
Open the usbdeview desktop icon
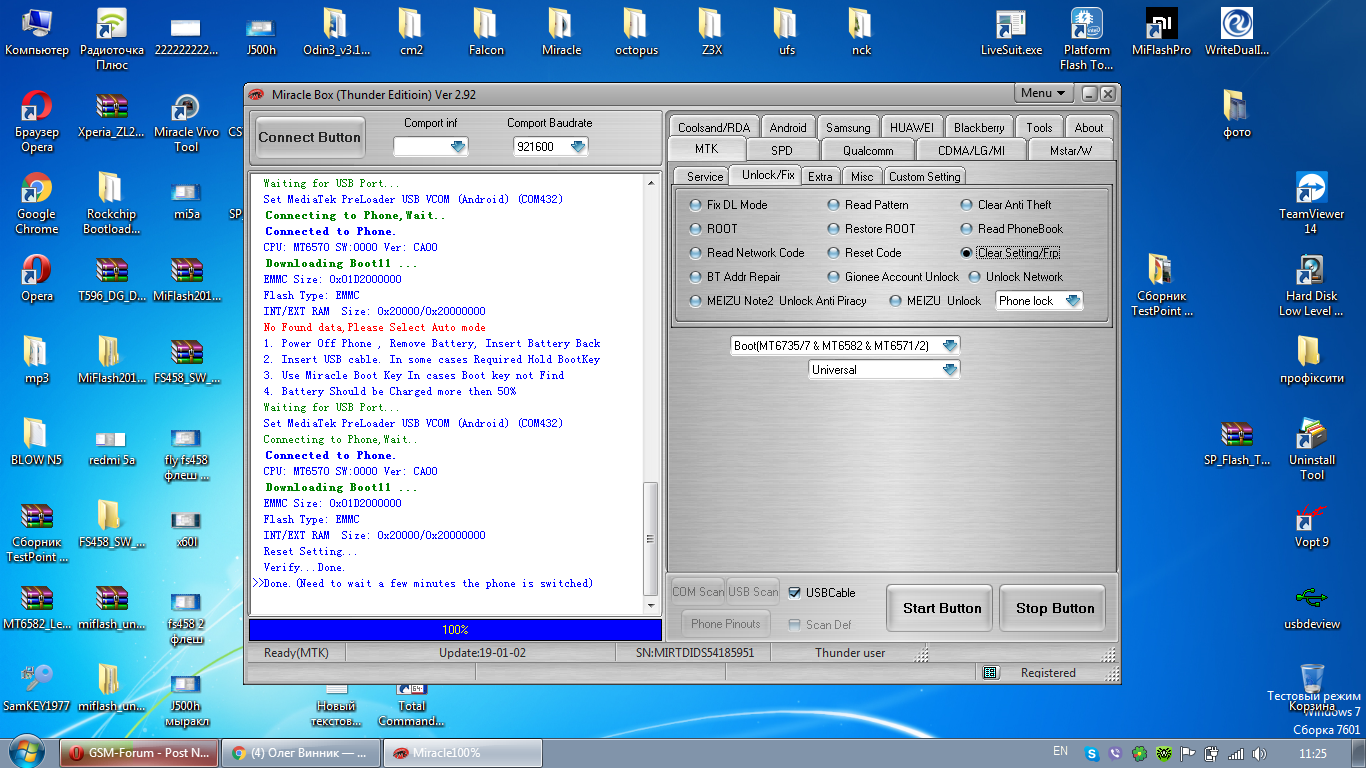tap(1311, 607)
